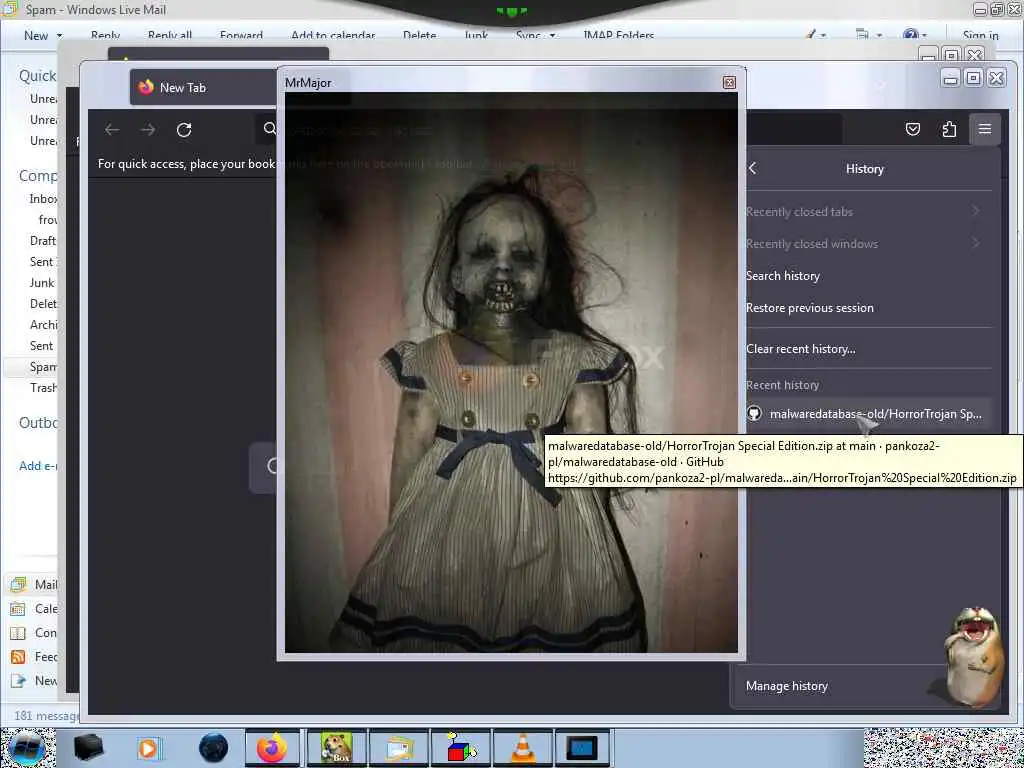Open Recently closed windows submenu
This screenshot has height=768, width=1024.
click(x=863, y=244)
